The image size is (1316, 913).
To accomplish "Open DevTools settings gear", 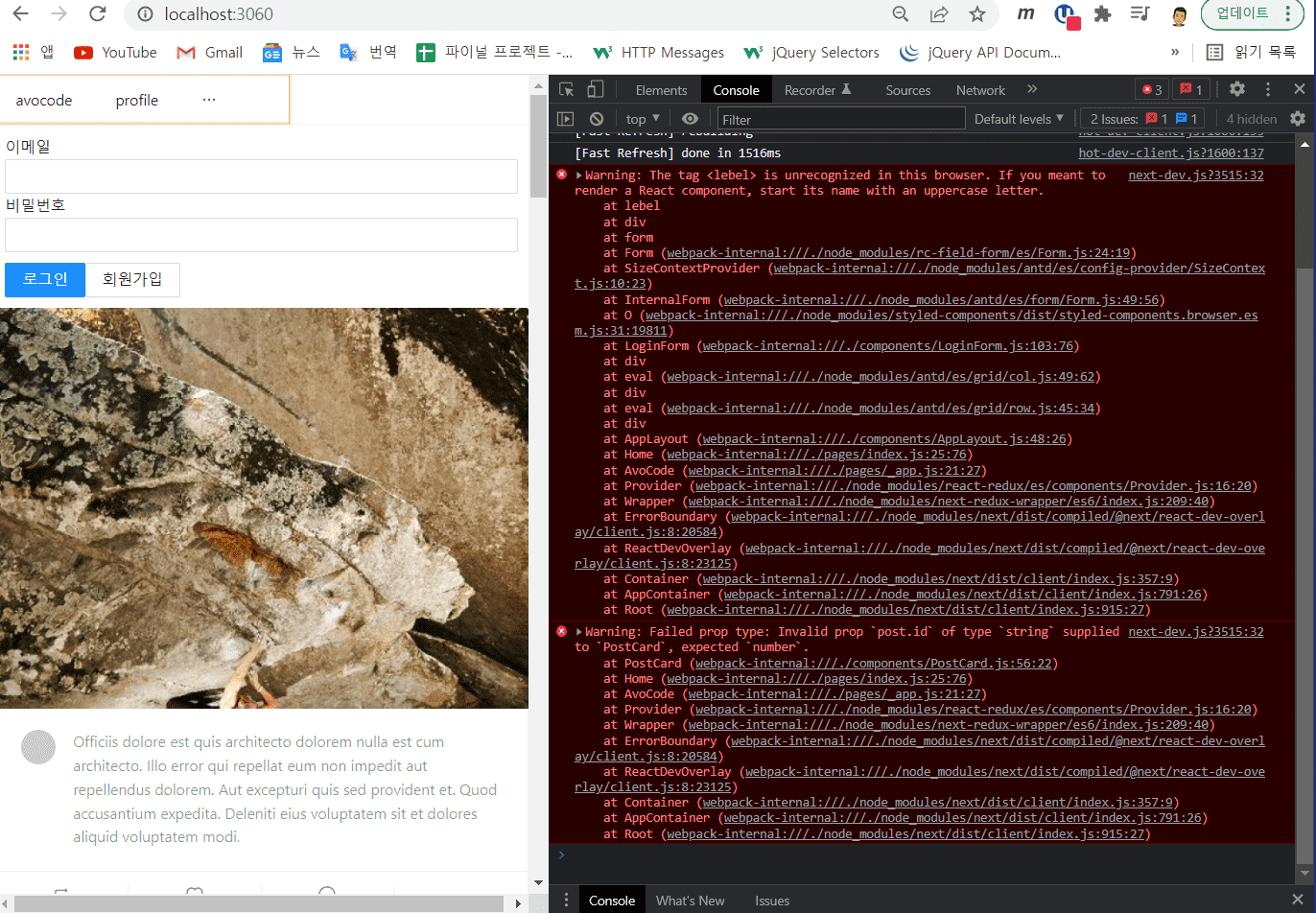I will pos(1237,89).
